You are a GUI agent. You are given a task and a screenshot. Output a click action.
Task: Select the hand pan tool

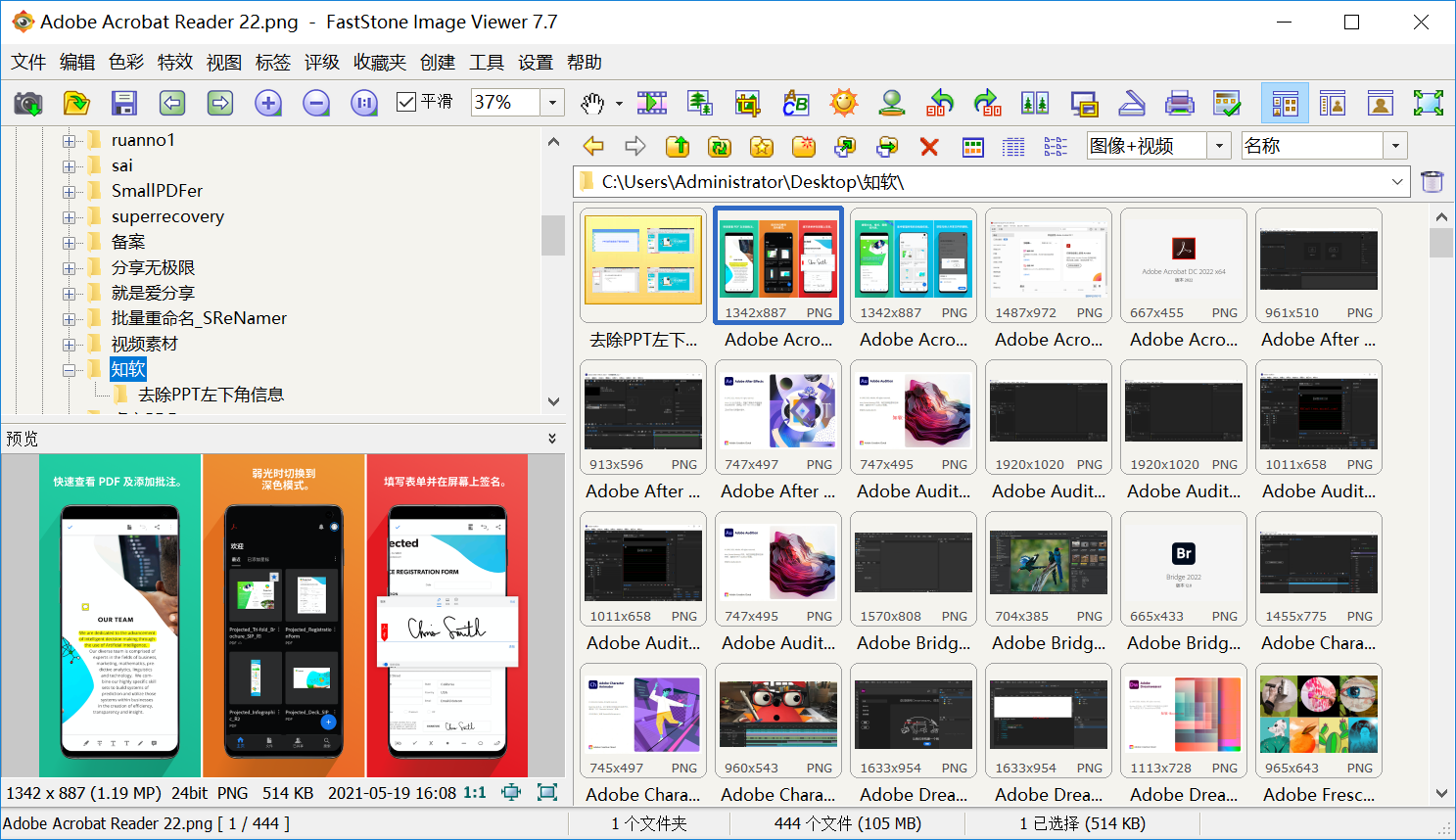tap(592, 103)
